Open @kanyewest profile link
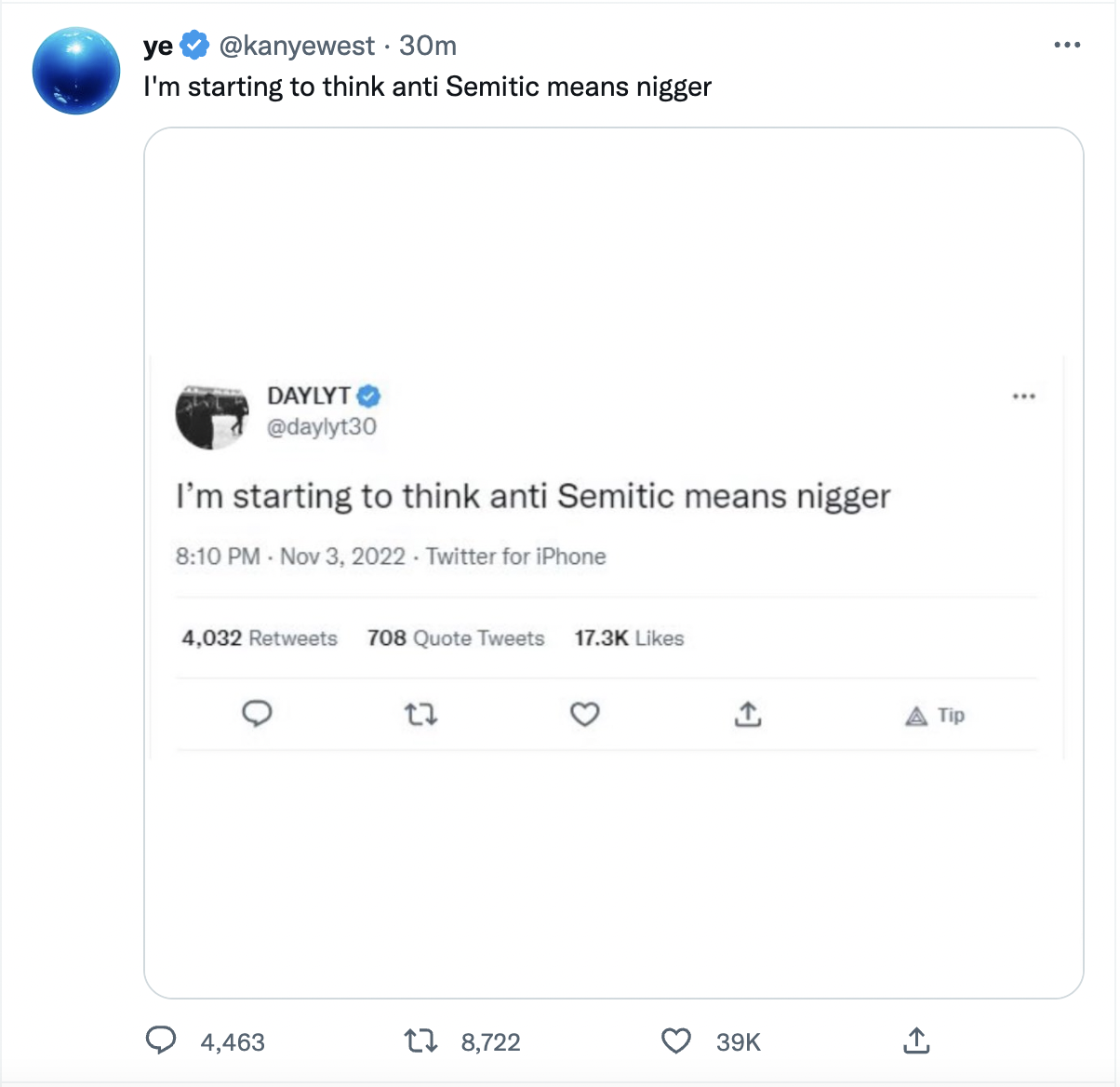1120x1087 pixels. (296, 46)
